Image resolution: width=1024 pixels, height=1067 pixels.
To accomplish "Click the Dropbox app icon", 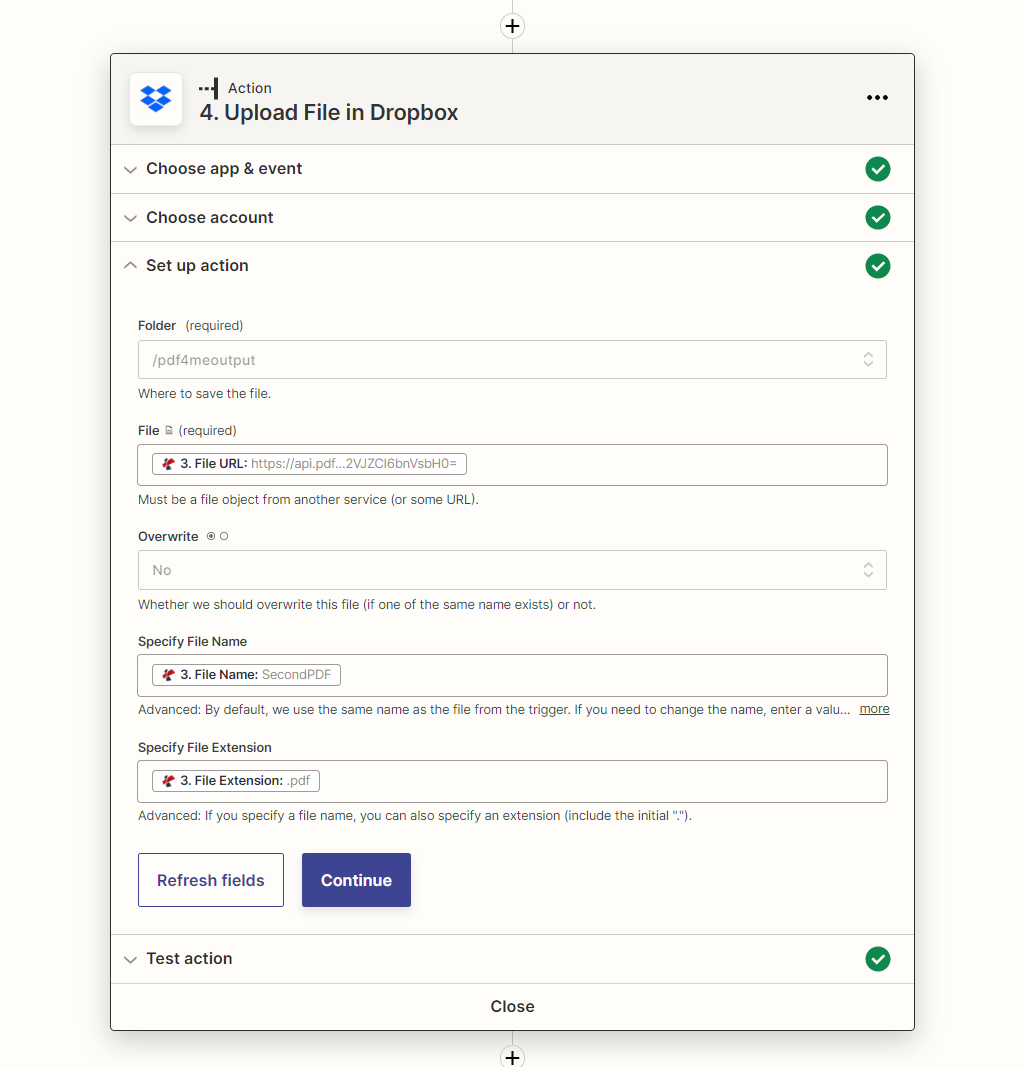I will pyautogui.click(x=155, y=99).
